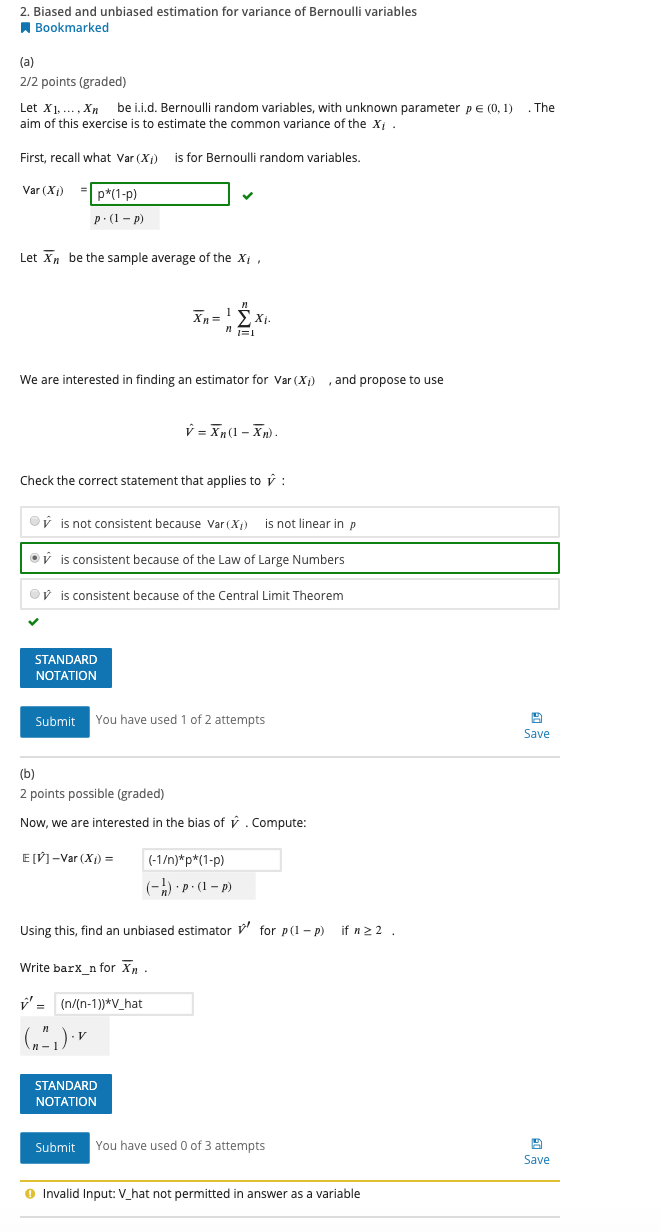
Task: Click the Save link under part (b)
Action: point(536,1159)
